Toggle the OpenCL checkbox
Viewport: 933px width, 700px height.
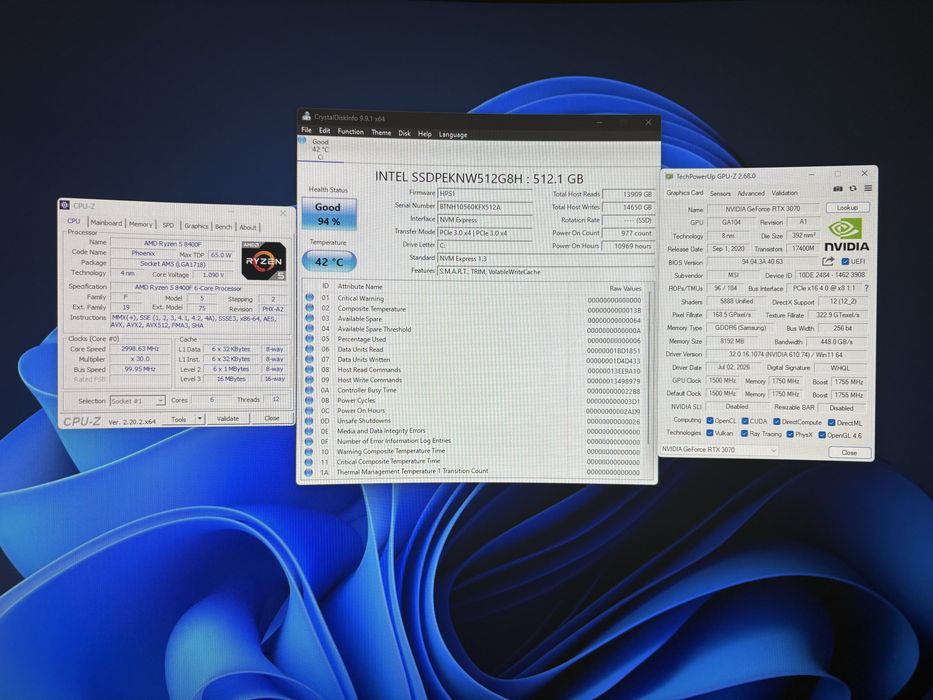[710, 421]
